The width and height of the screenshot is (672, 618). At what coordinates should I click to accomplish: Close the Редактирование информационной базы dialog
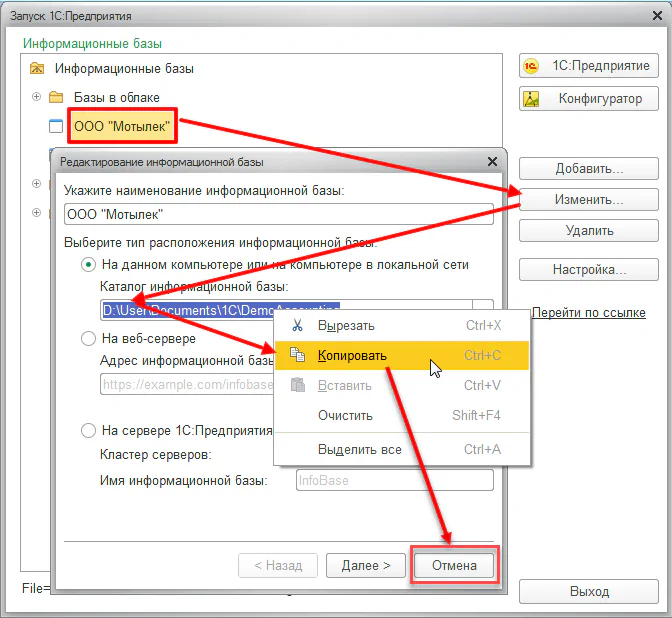pyautogui.click(x=491, y=161)
